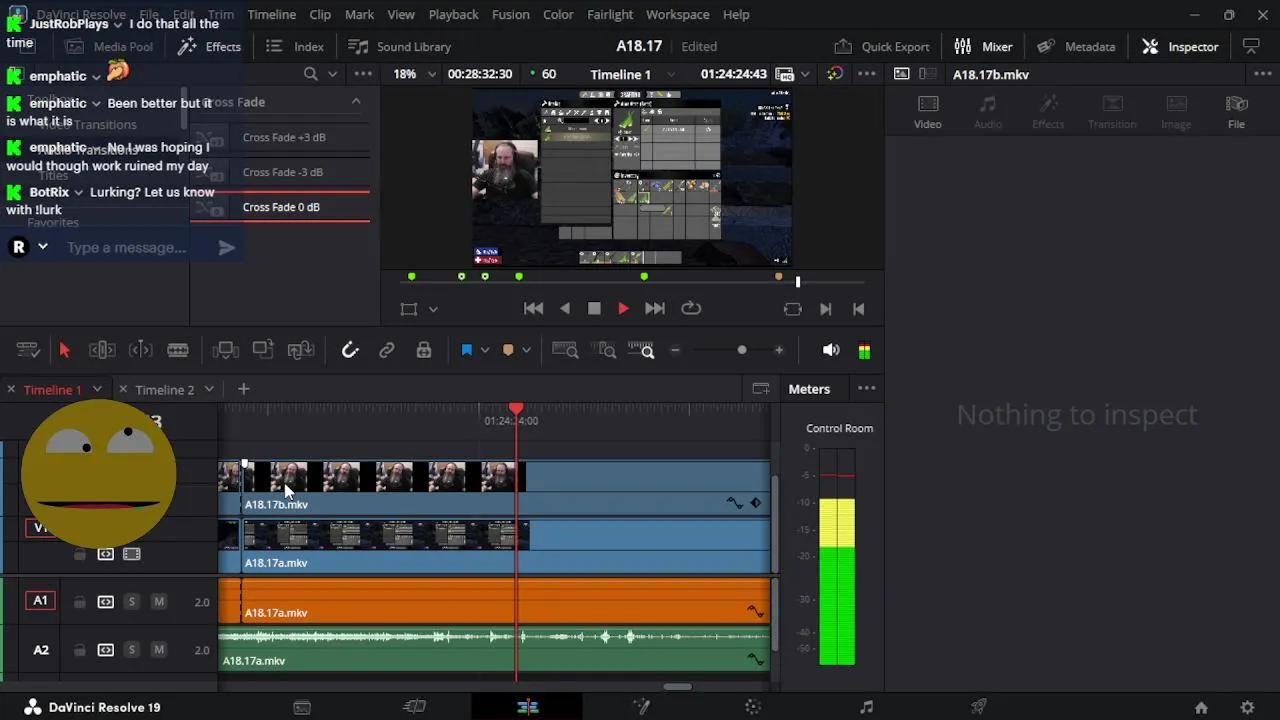This screenshot has width=1280, height=720.
Task: Mute audio track A2
Action: tap(158, 650)
